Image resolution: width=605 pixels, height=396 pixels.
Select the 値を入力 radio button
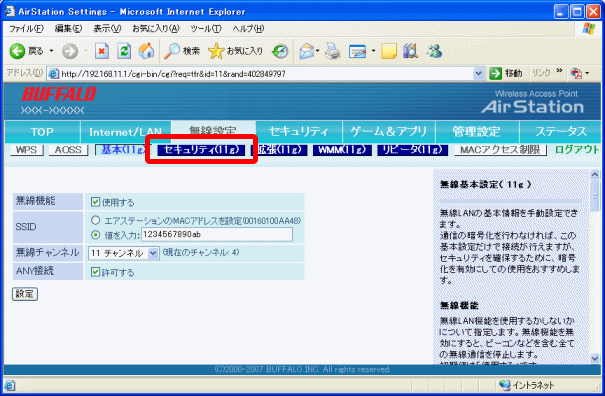pos(95,234)
